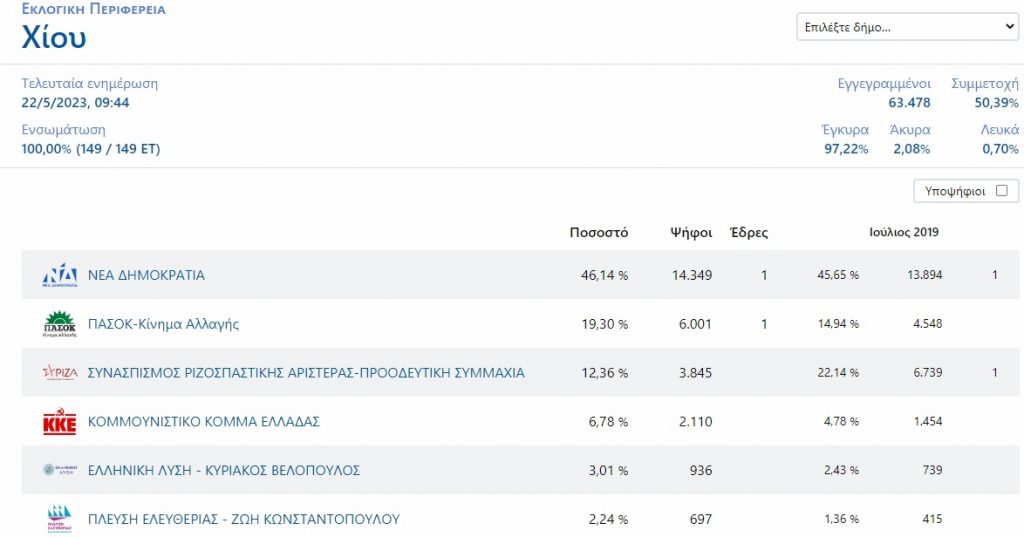Enable the Υποψήφιοι checkbox
This screenshot has width=1024, height=537.
(x=1001, y=191)
